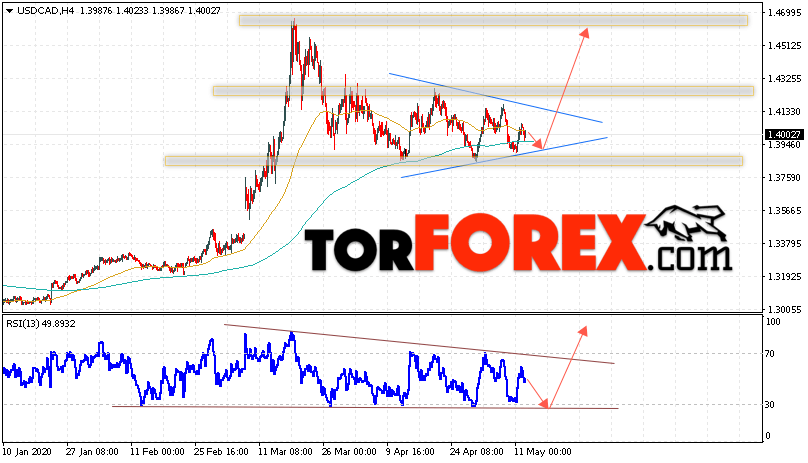Click price scale value 1.33795
The image size is (808, 463).
(x=784, y=243)
